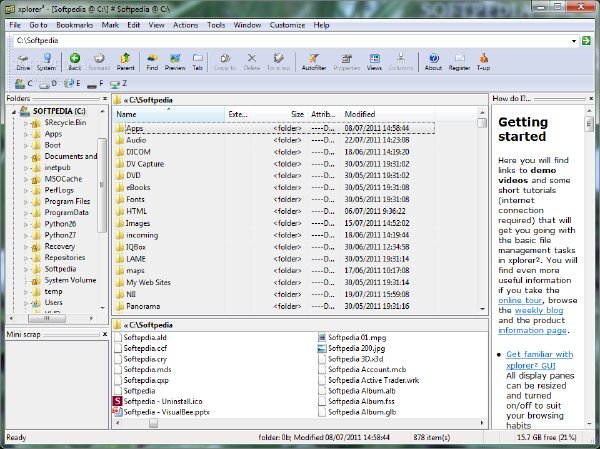Sort by the Name column header
This screenshot has width=600, height=449.
168,114
